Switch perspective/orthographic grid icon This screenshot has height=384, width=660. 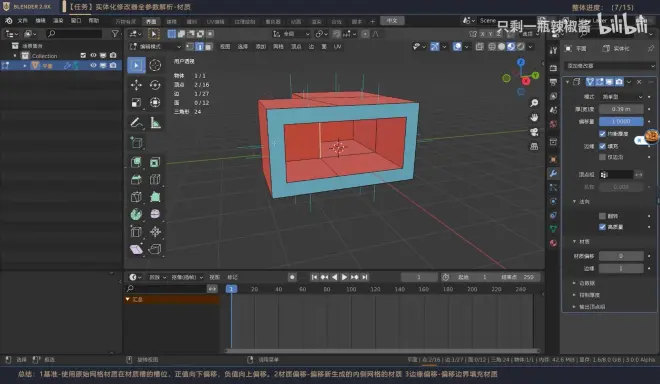click(534, 147)
